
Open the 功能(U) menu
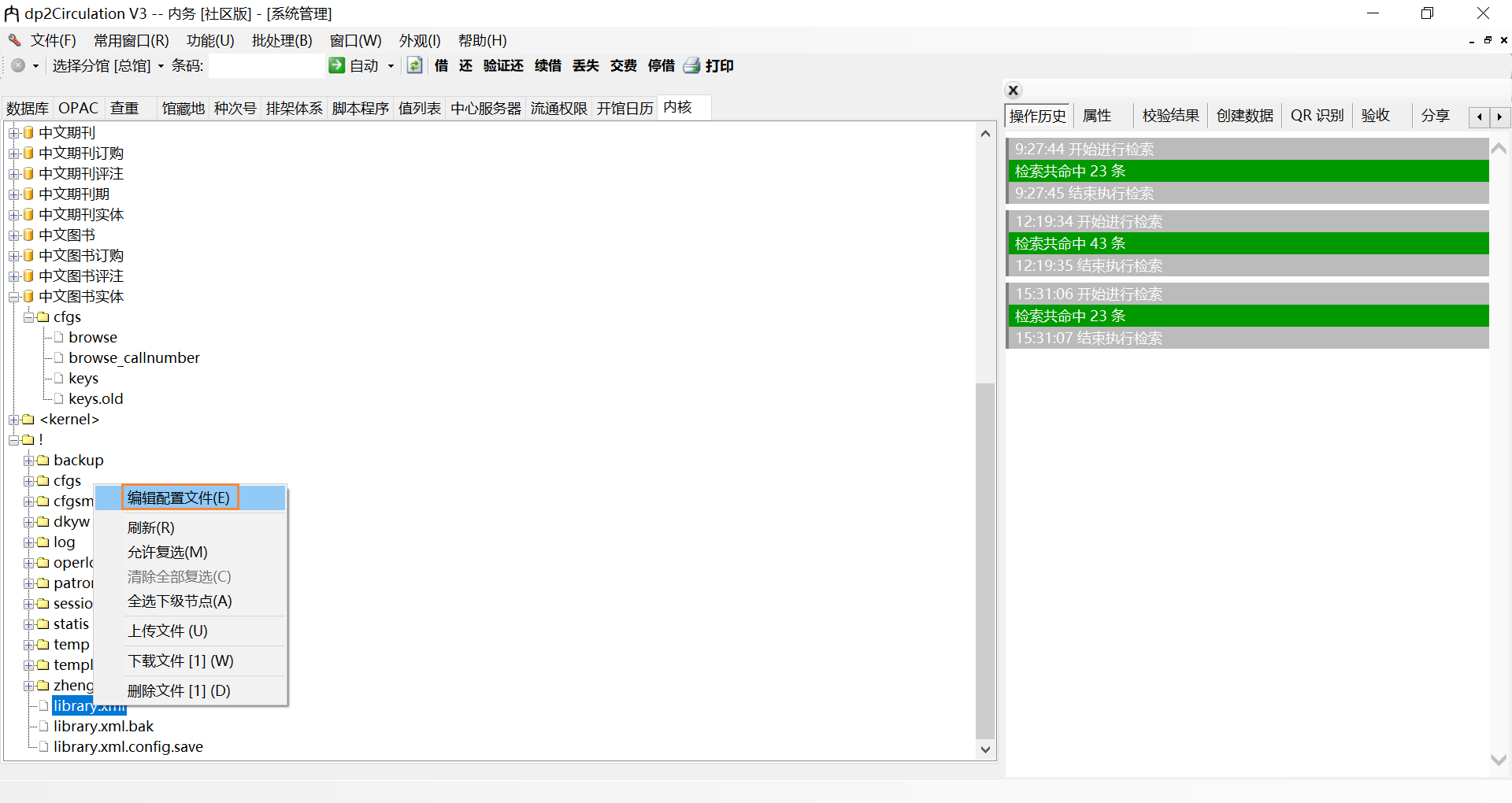210,40
